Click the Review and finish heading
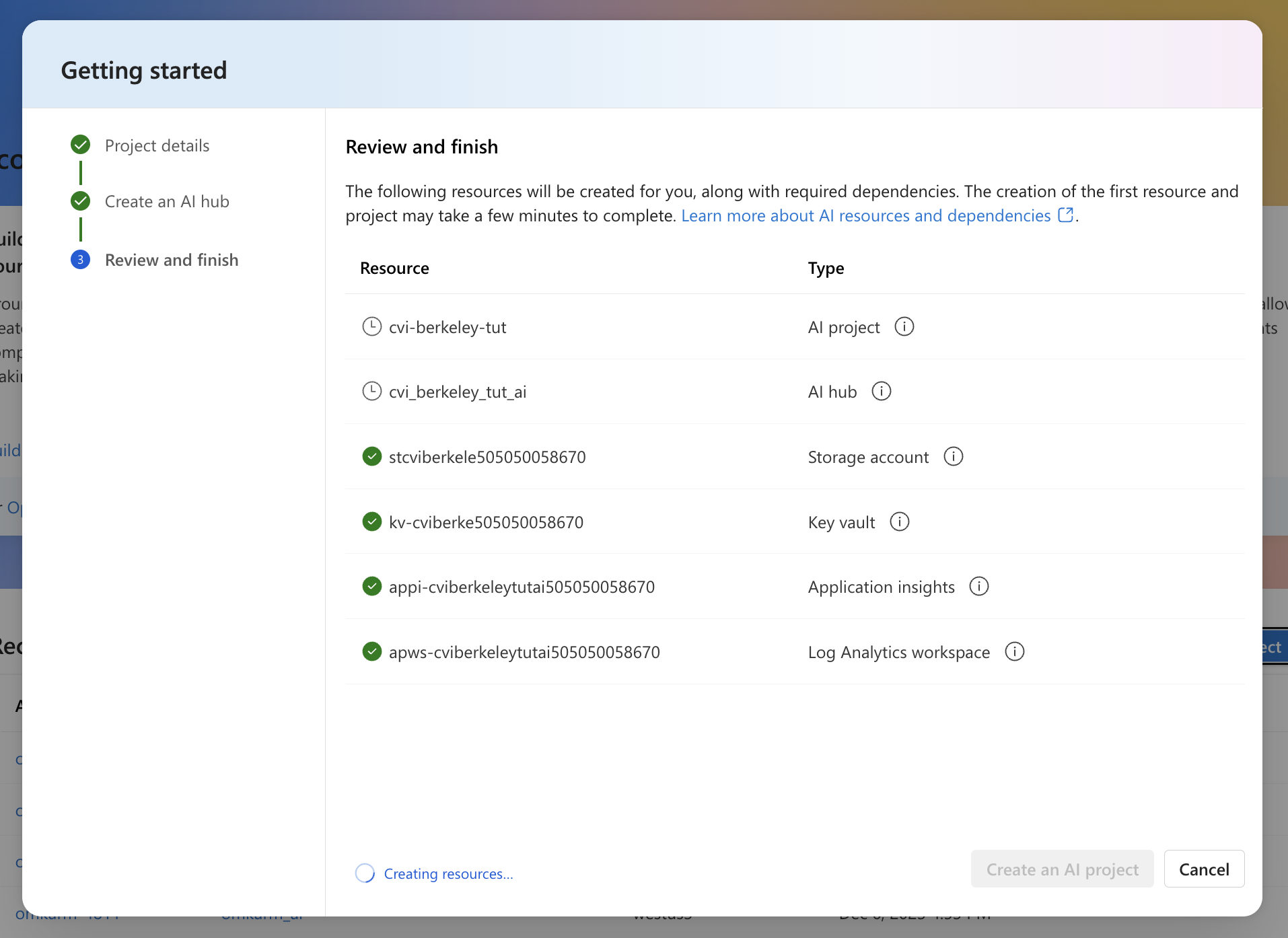This screenshot has width=1288, height=938. [422, 147]
